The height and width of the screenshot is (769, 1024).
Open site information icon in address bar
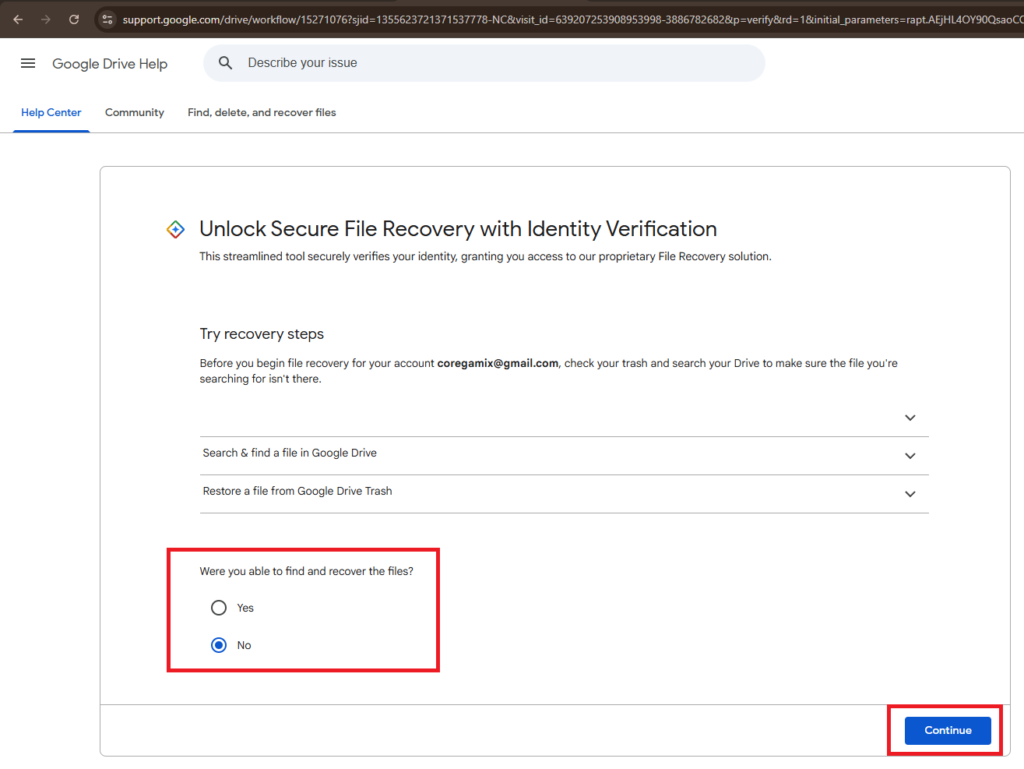pos(108,20)
